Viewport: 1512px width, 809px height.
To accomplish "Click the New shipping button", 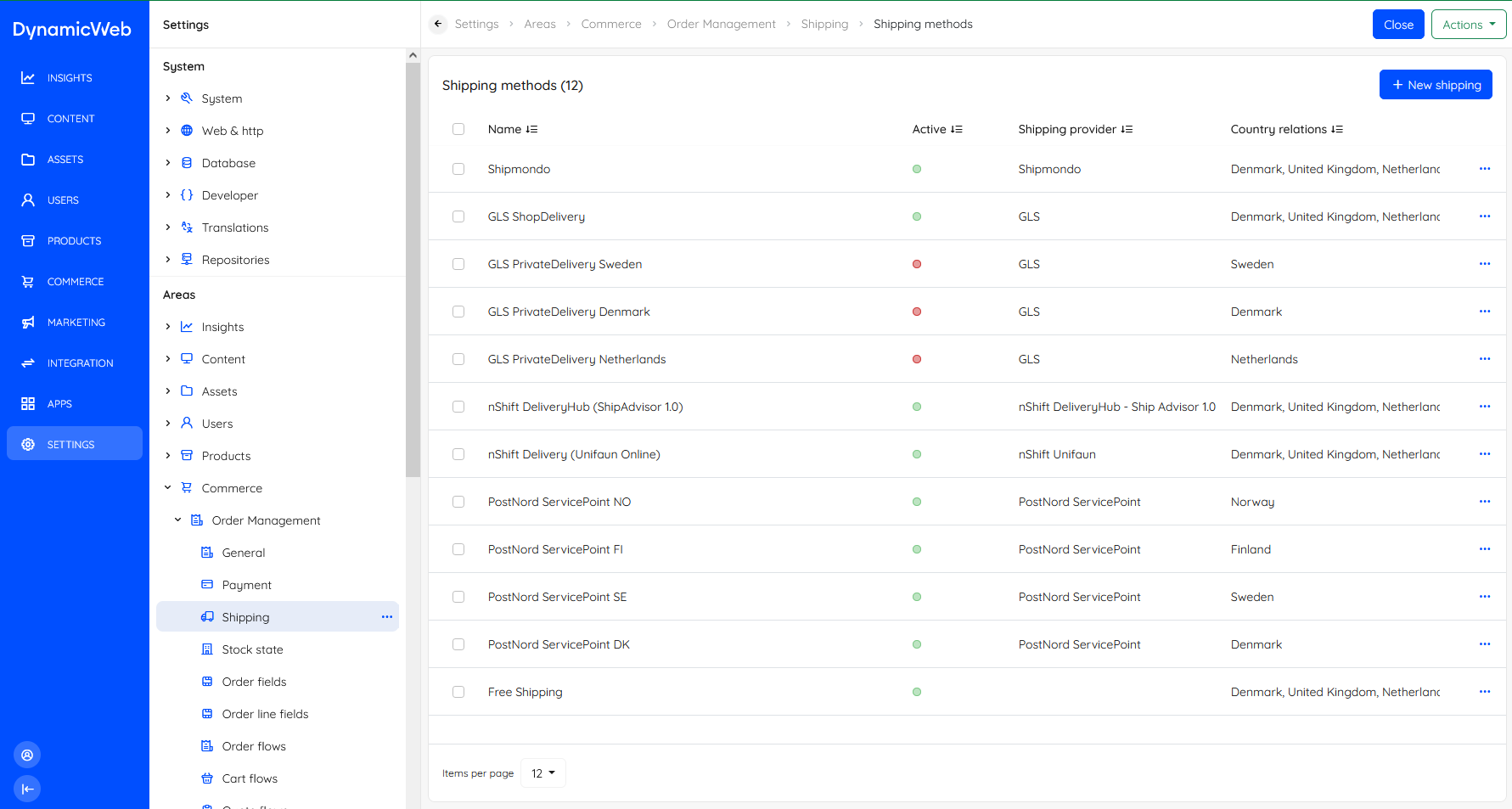I will pos(1436,85).
